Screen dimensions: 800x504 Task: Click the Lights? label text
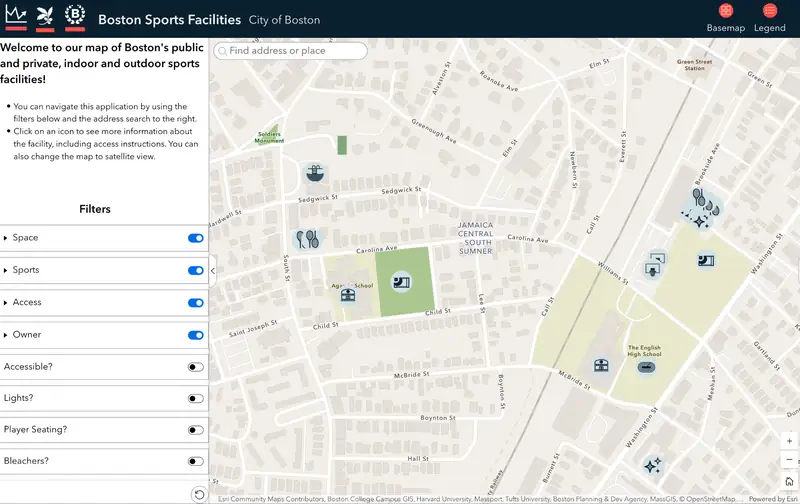[x=18, y=398]
